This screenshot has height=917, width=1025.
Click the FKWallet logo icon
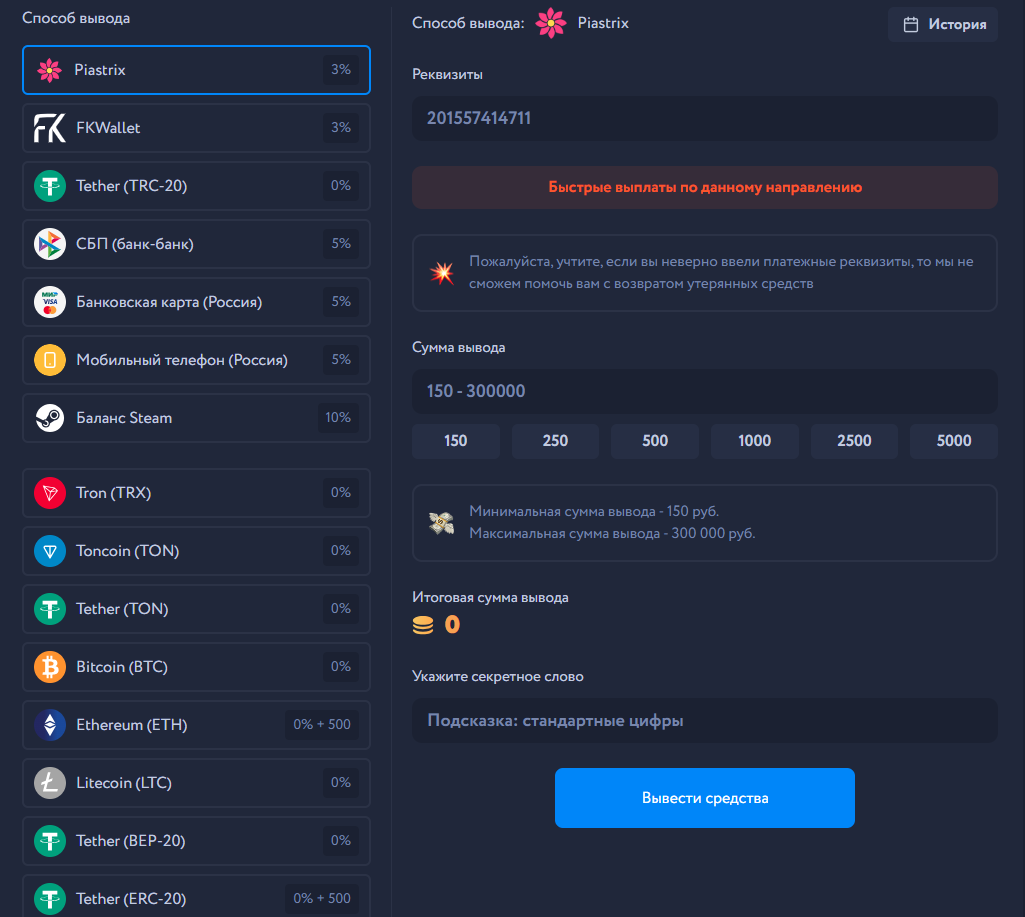50,128
